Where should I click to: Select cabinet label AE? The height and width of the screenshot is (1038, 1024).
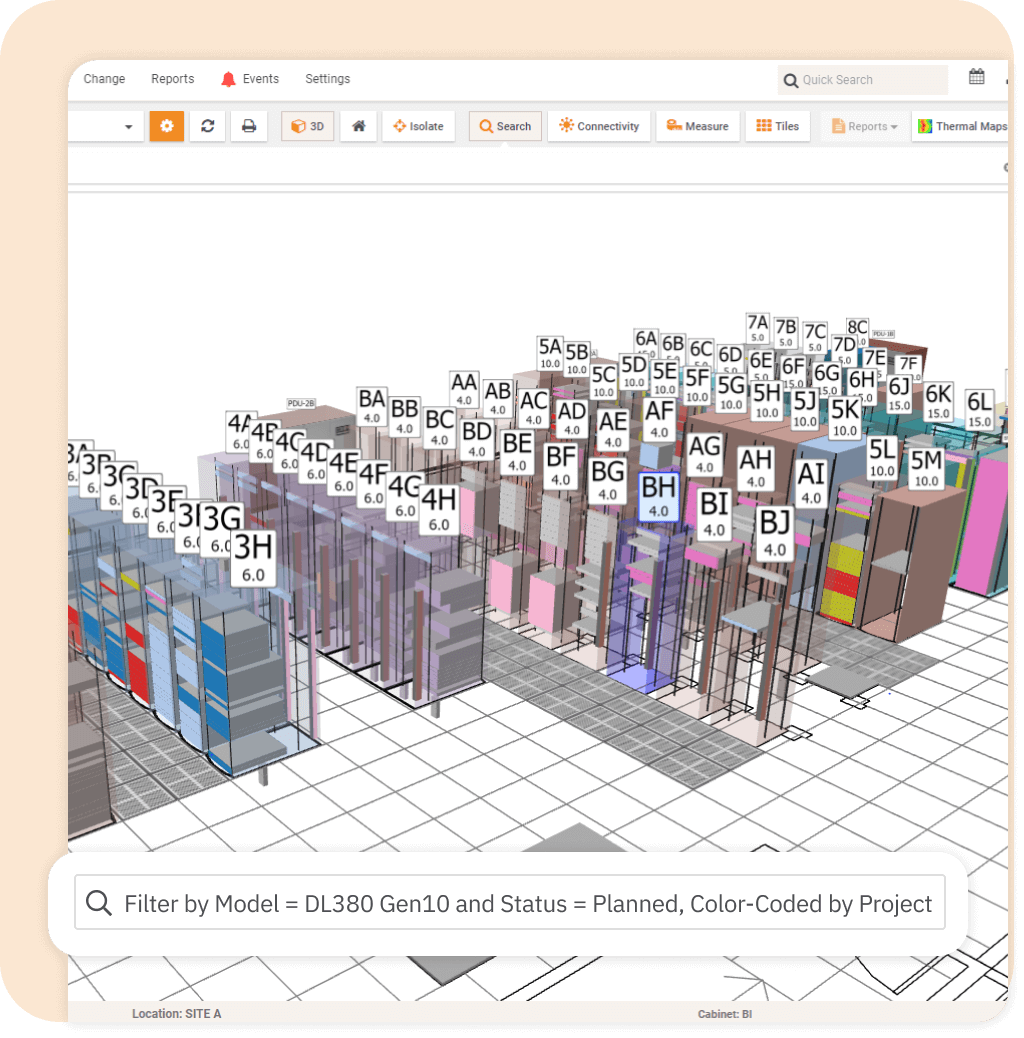pos(613,430)
